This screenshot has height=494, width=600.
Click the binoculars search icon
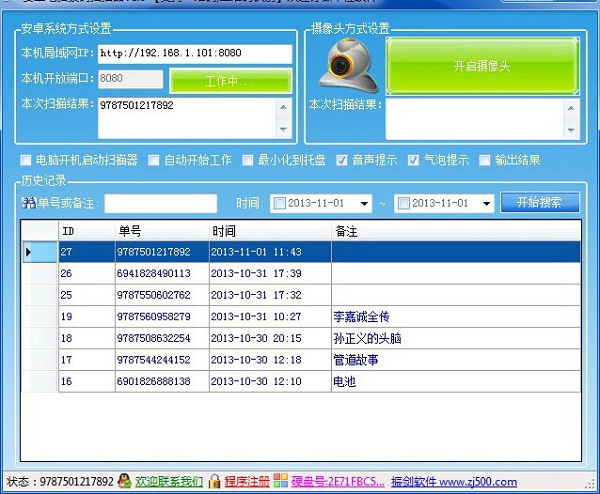pos(29,203)
